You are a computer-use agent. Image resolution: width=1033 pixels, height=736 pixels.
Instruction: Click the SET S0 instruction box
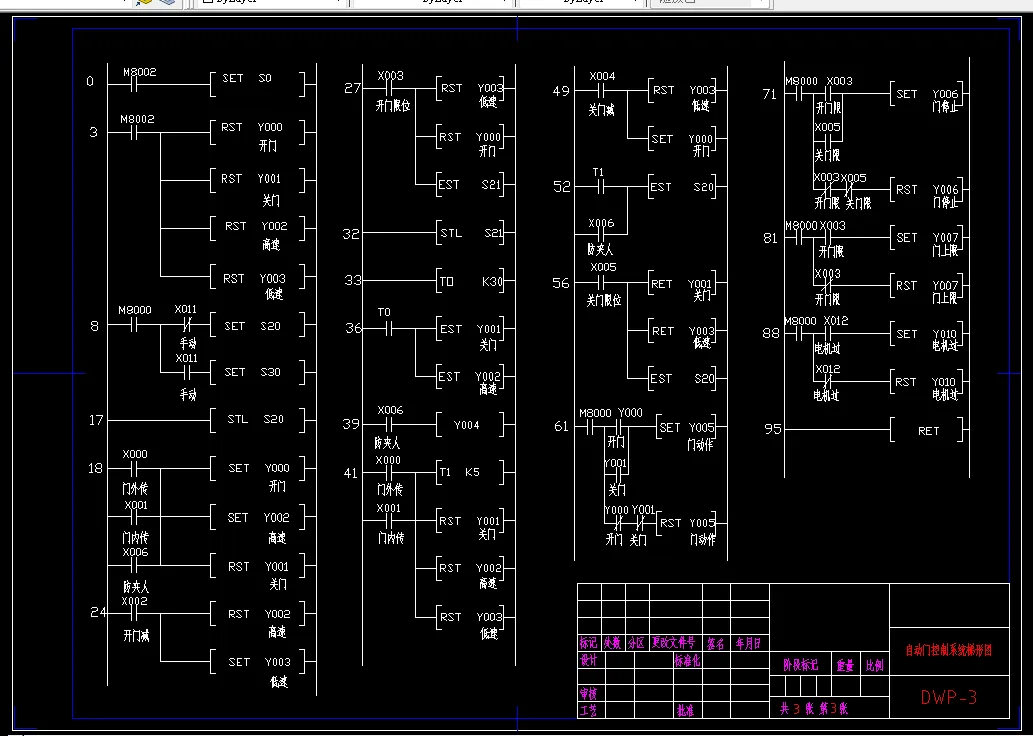(258, 82)
